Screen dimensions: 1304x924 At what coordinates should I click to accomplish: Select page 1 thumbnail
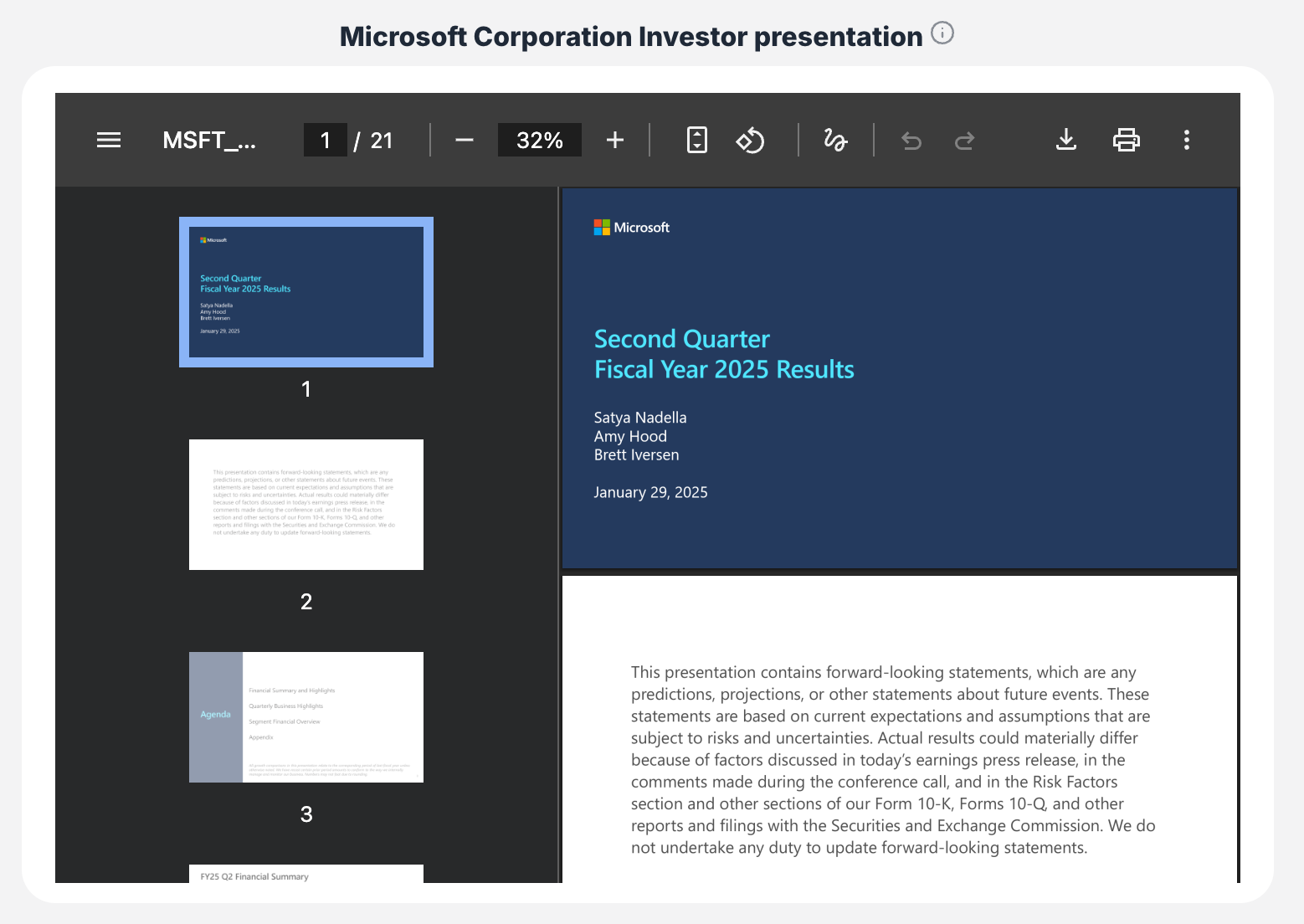(306, 292)
